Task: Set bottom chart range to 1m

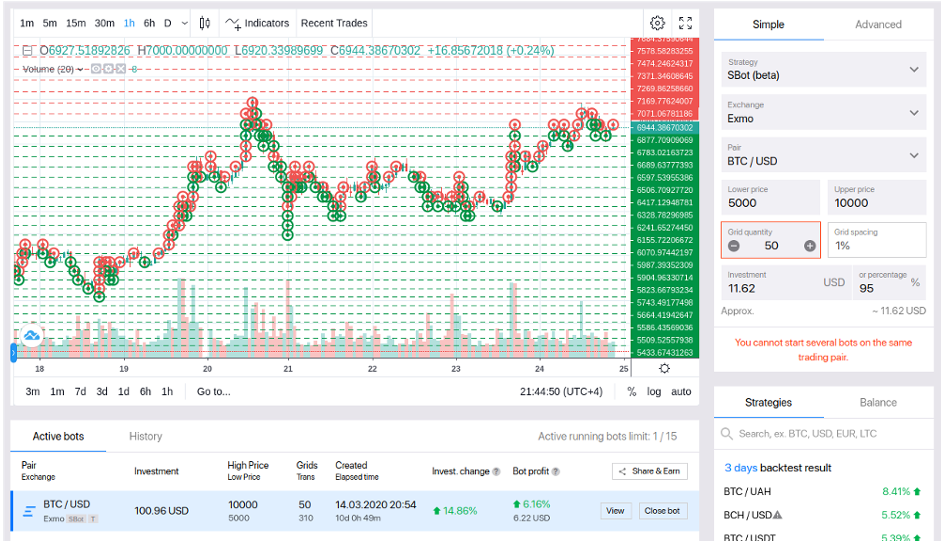Action: coord(57,391)
